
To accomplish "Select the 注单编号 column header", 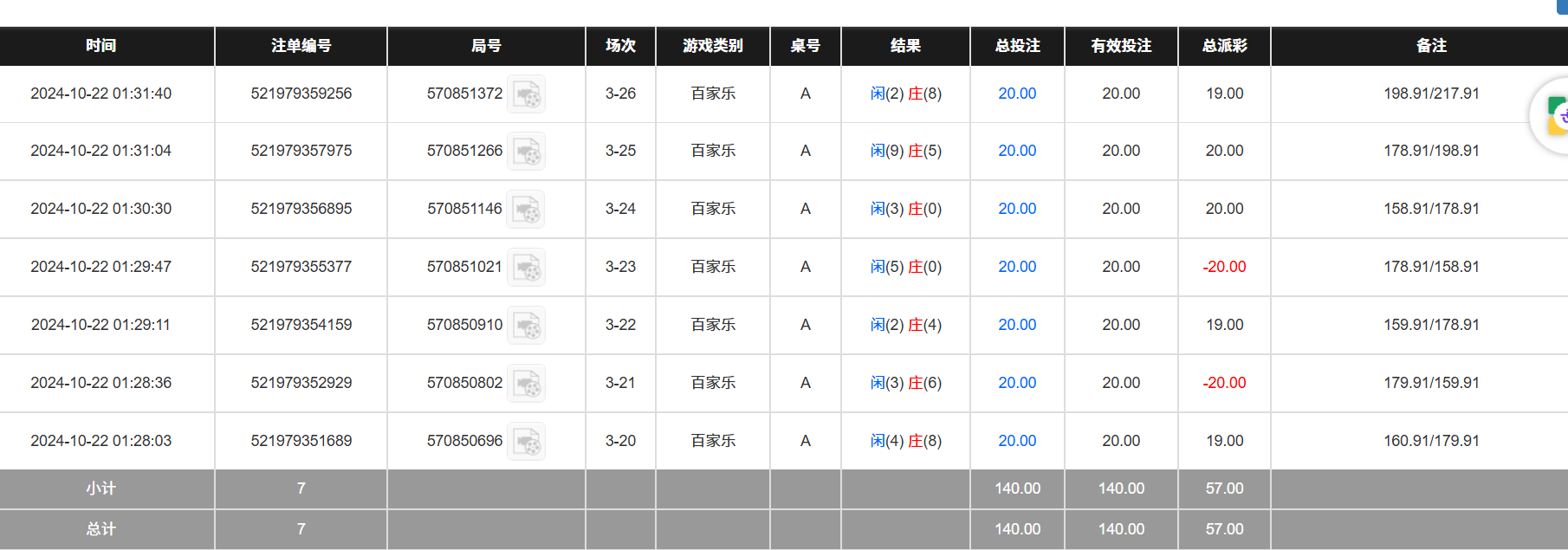I will (x=301, y=46).
